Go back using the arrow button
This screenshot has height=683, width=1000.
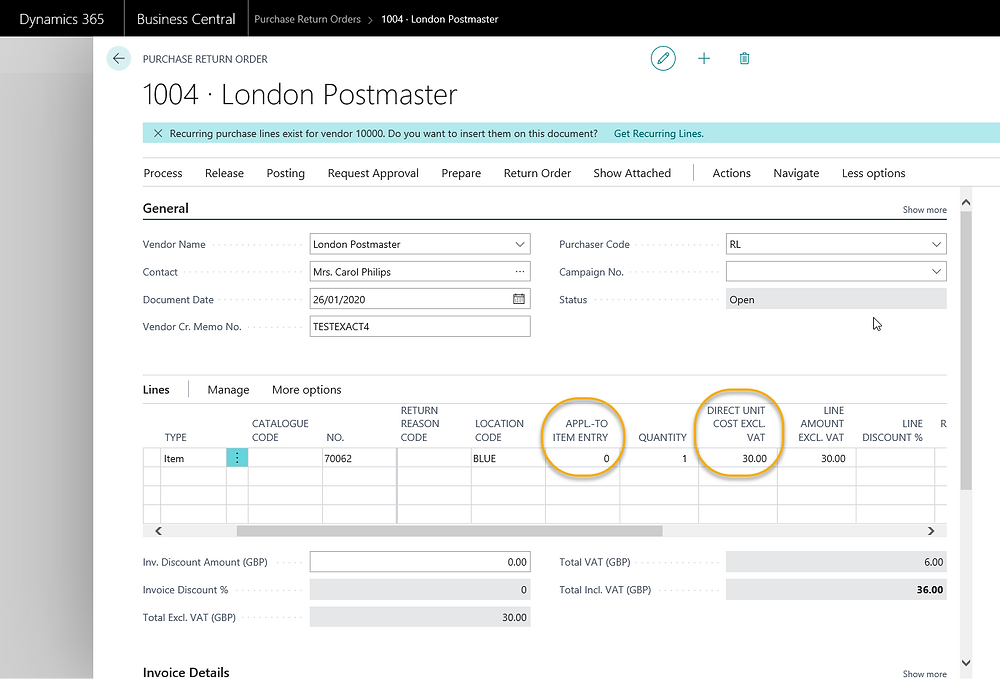point(119,59)
